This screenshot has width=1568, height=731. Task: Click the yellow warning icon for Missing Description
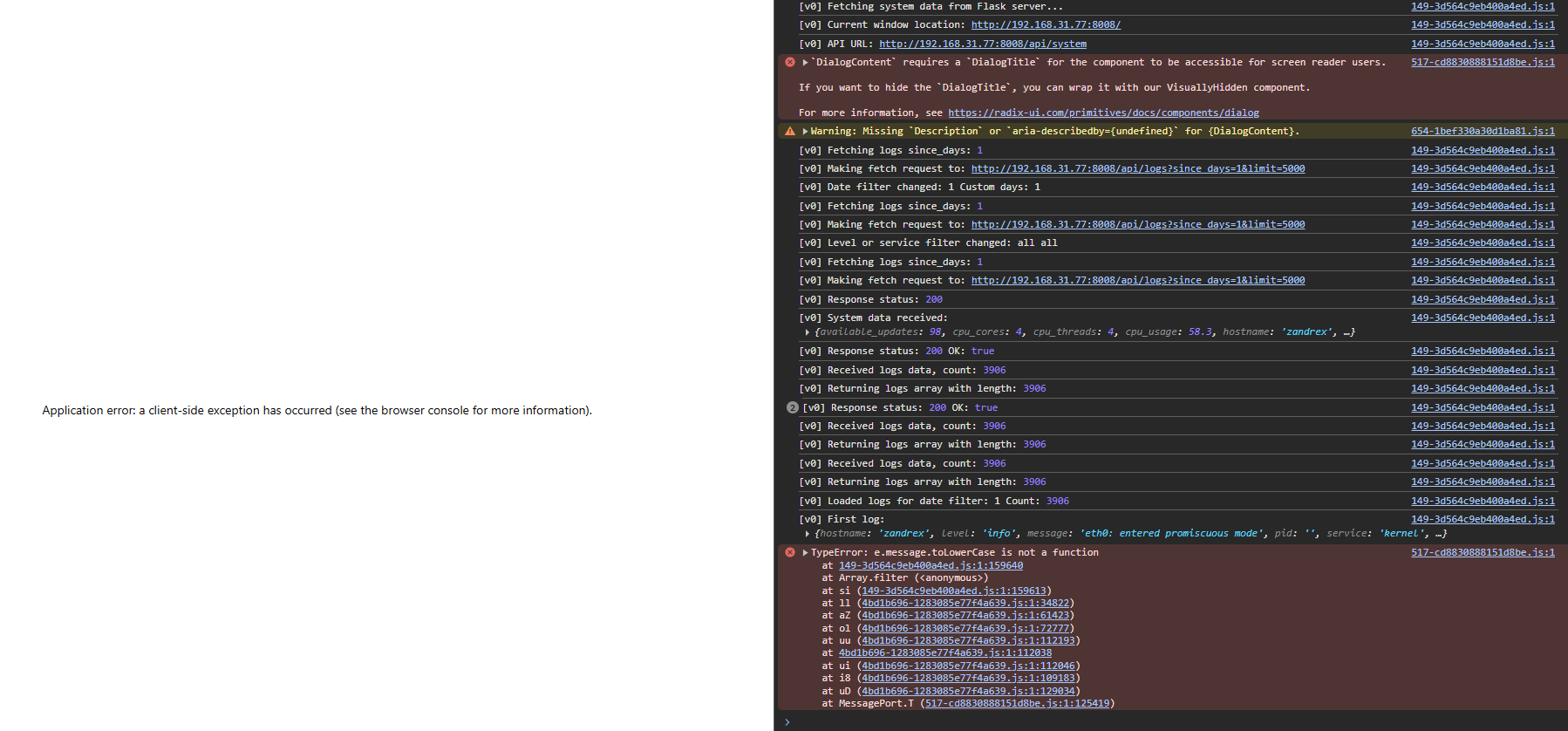(790, 132)
